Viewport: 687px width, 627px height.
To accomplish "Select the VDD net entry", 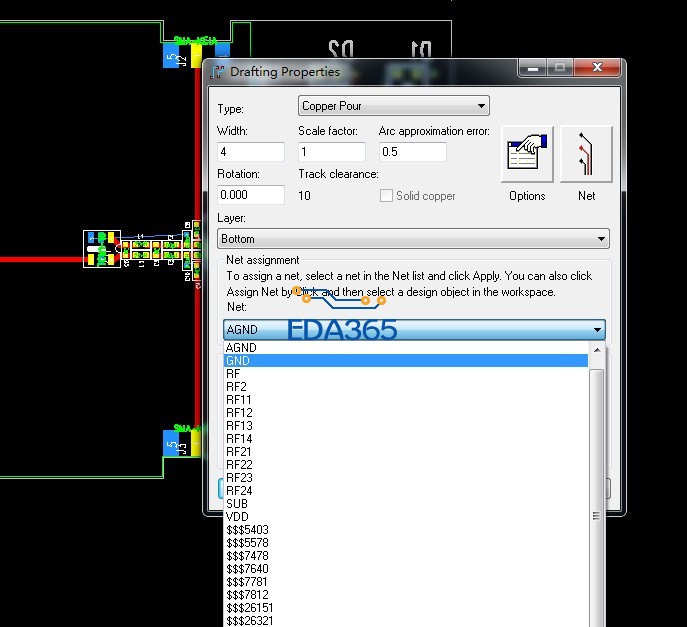I will [406, 517].
